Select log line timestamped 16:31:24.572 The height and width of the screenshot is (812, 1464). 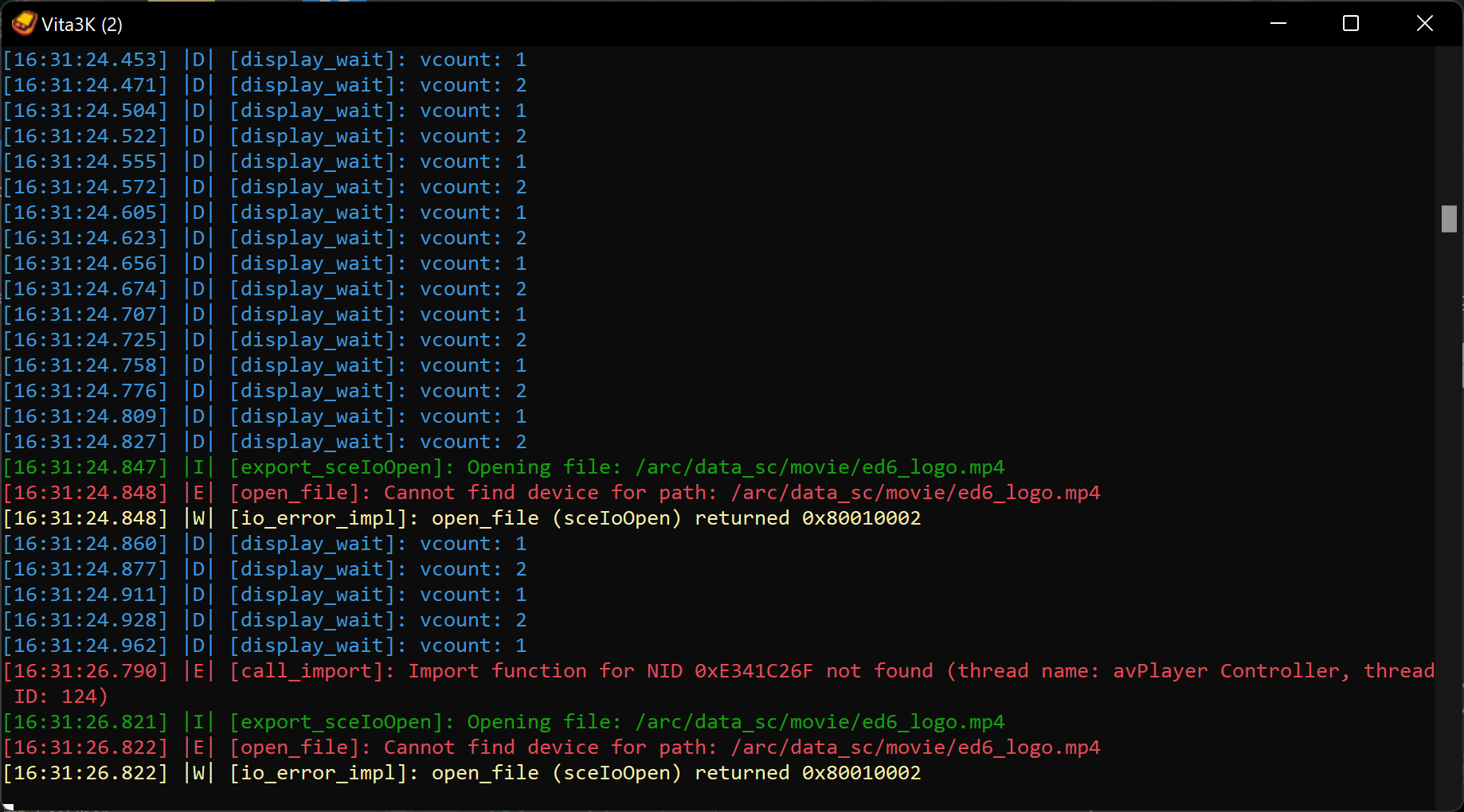pos(265,187)
